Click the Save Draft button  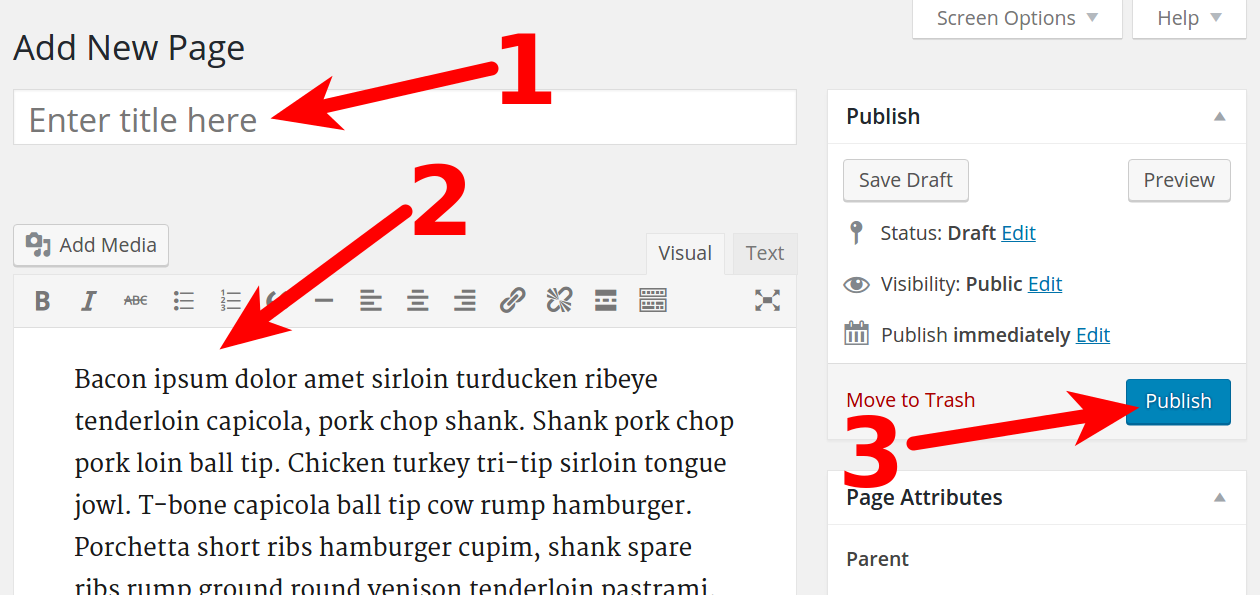pos(906,180)
